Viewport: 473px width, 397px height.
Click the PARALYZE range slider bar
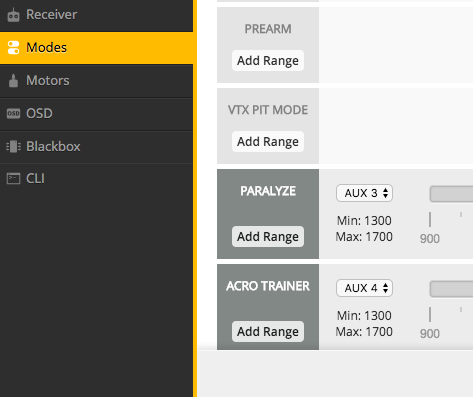[x=451, y=194]
